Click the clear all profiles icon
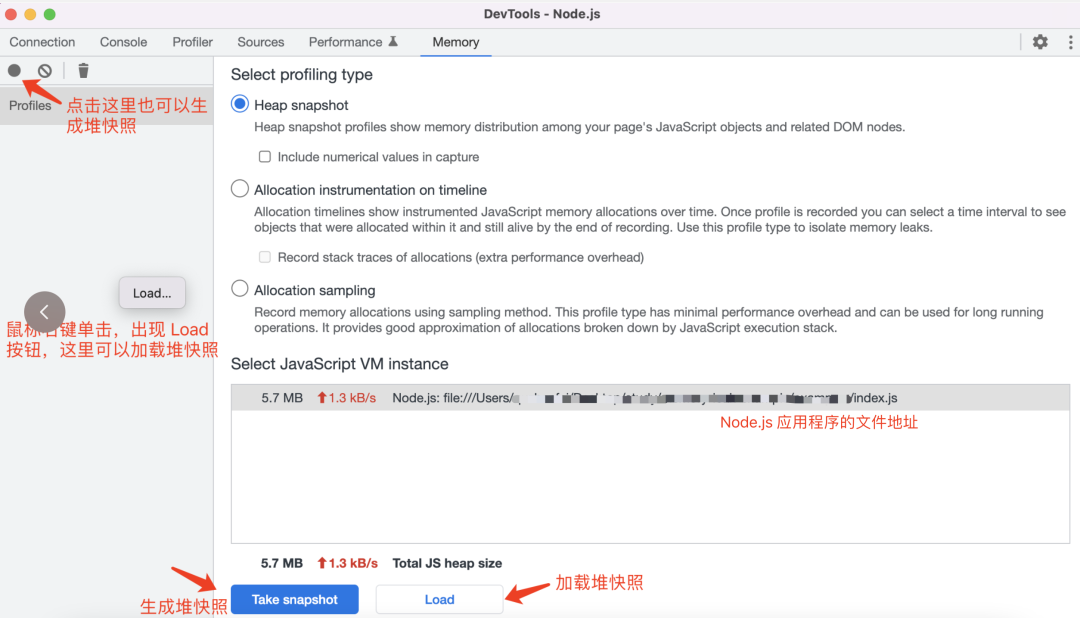This screenshot has width=1080, height=618. (45, 70)
